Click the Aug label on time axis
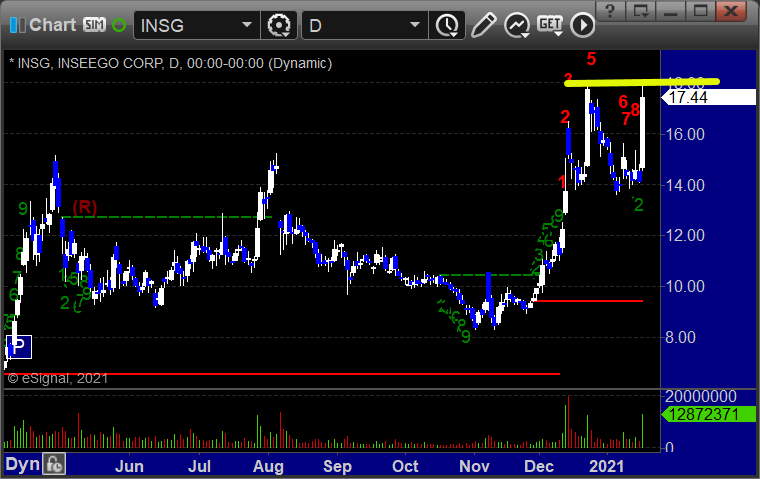 pyautogui.click(x=269, y=466)
